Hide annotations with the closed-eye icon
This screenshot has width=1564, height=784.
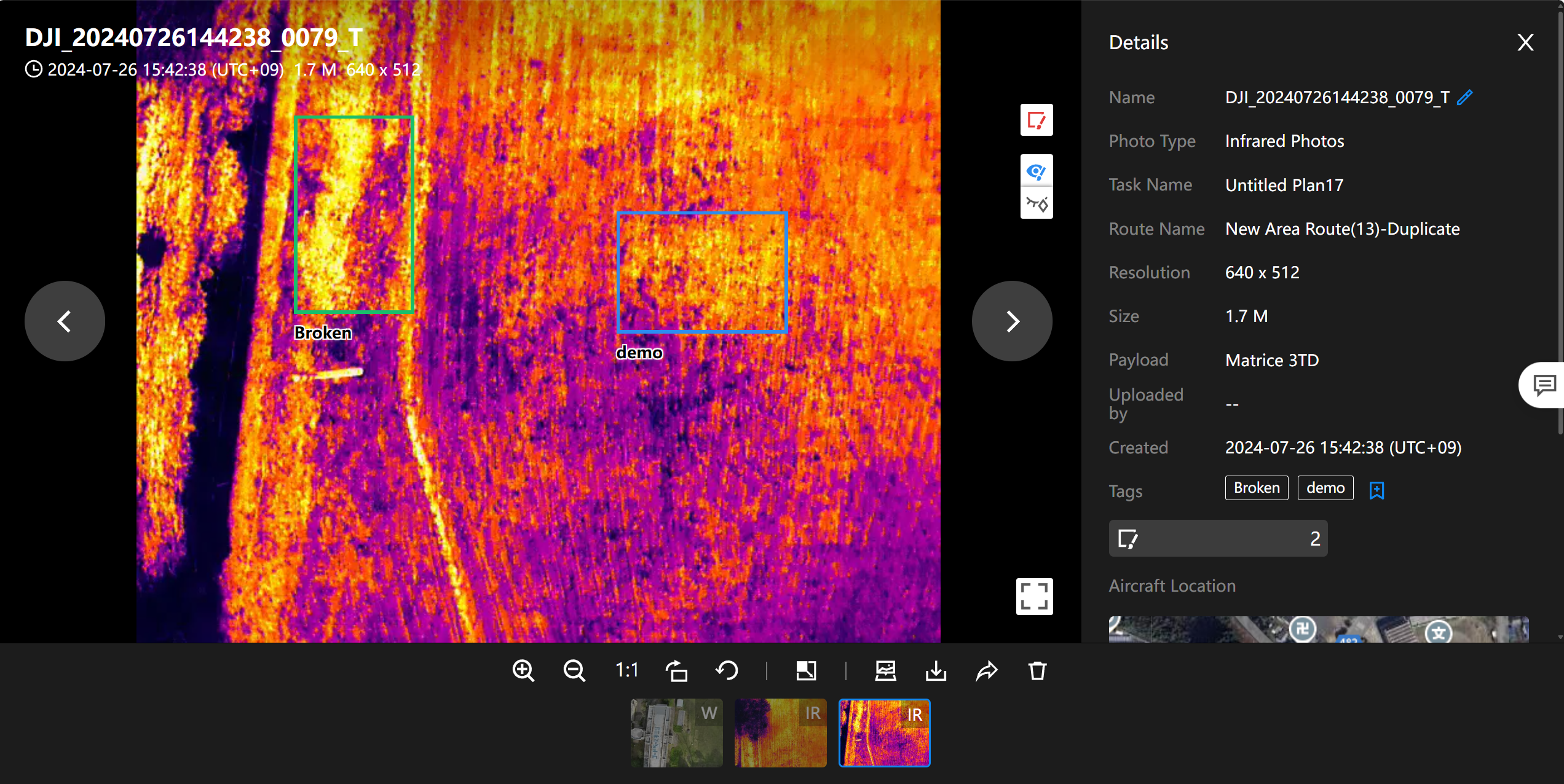(1037, 203)
